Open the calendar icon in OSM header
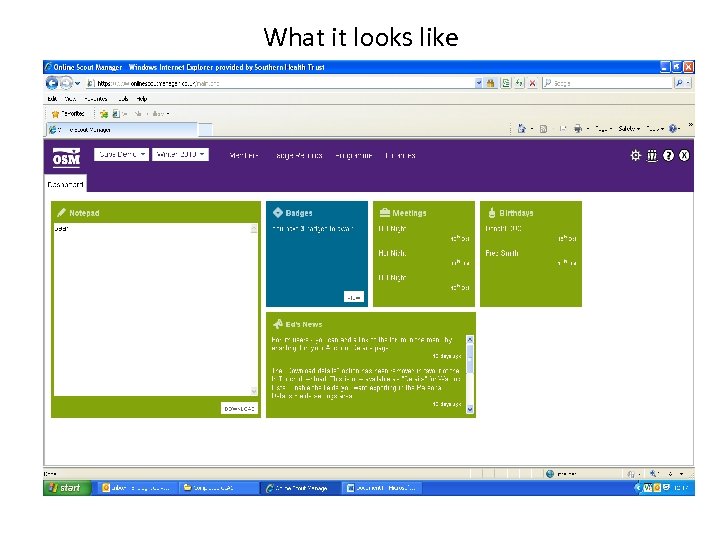Screen dimensions: 720x540 (x=652, y=156)
